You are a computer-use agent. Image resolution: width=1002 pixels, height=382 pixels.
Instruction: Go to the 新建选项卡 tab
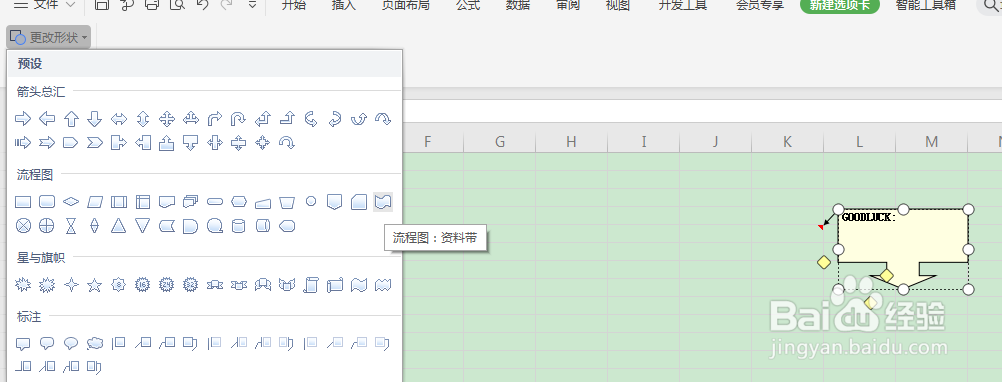pos(840,5)
